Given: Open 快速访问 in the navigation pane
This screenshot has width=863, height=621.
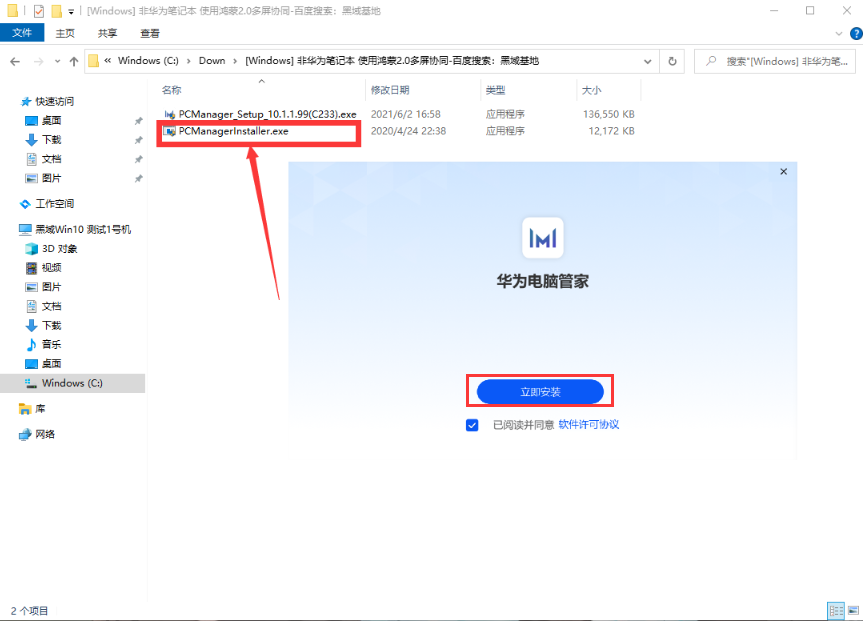Looking at the screenshot, I should click(x=54, y=101).
